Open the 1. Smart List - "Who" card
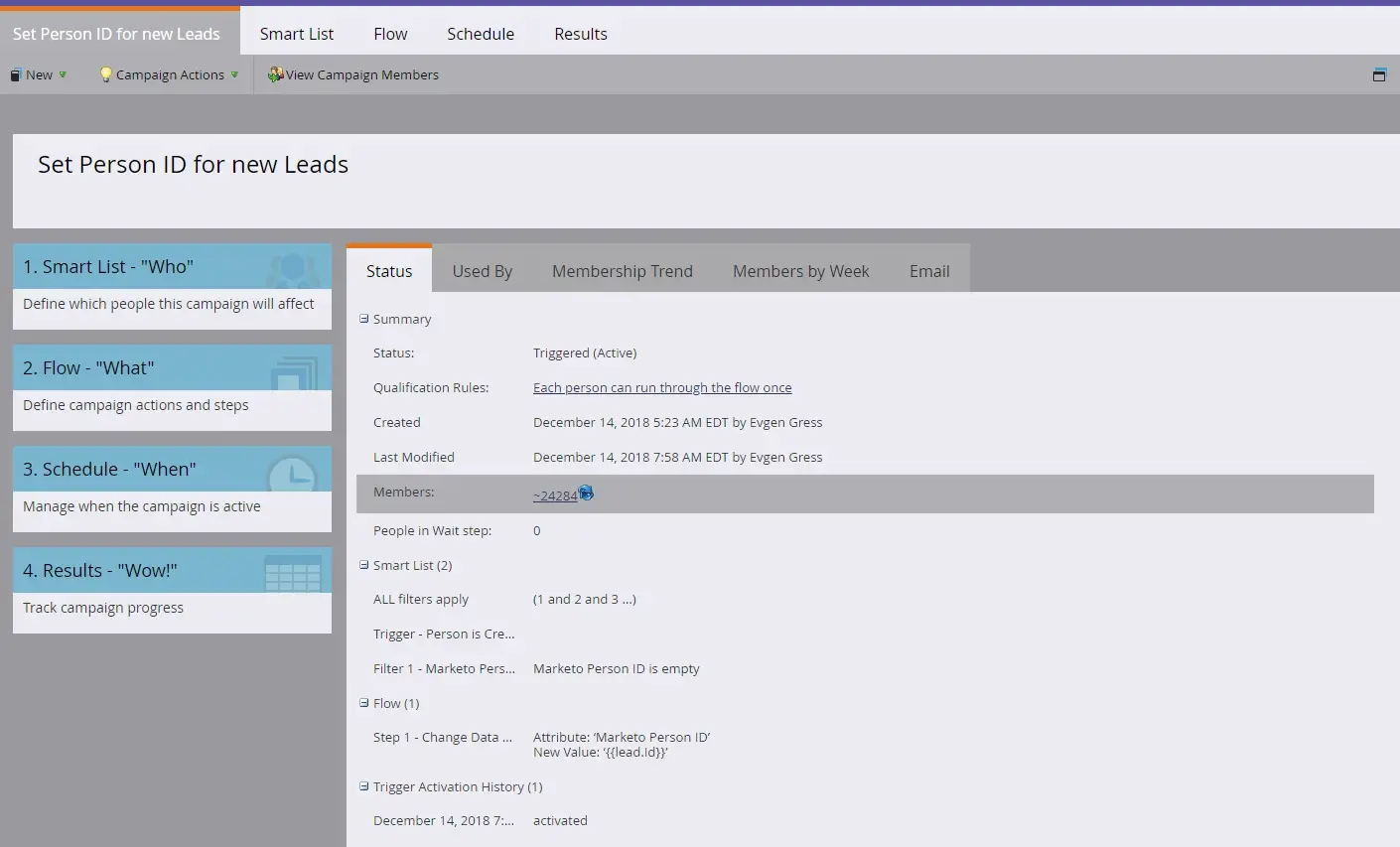 (172, 286)
